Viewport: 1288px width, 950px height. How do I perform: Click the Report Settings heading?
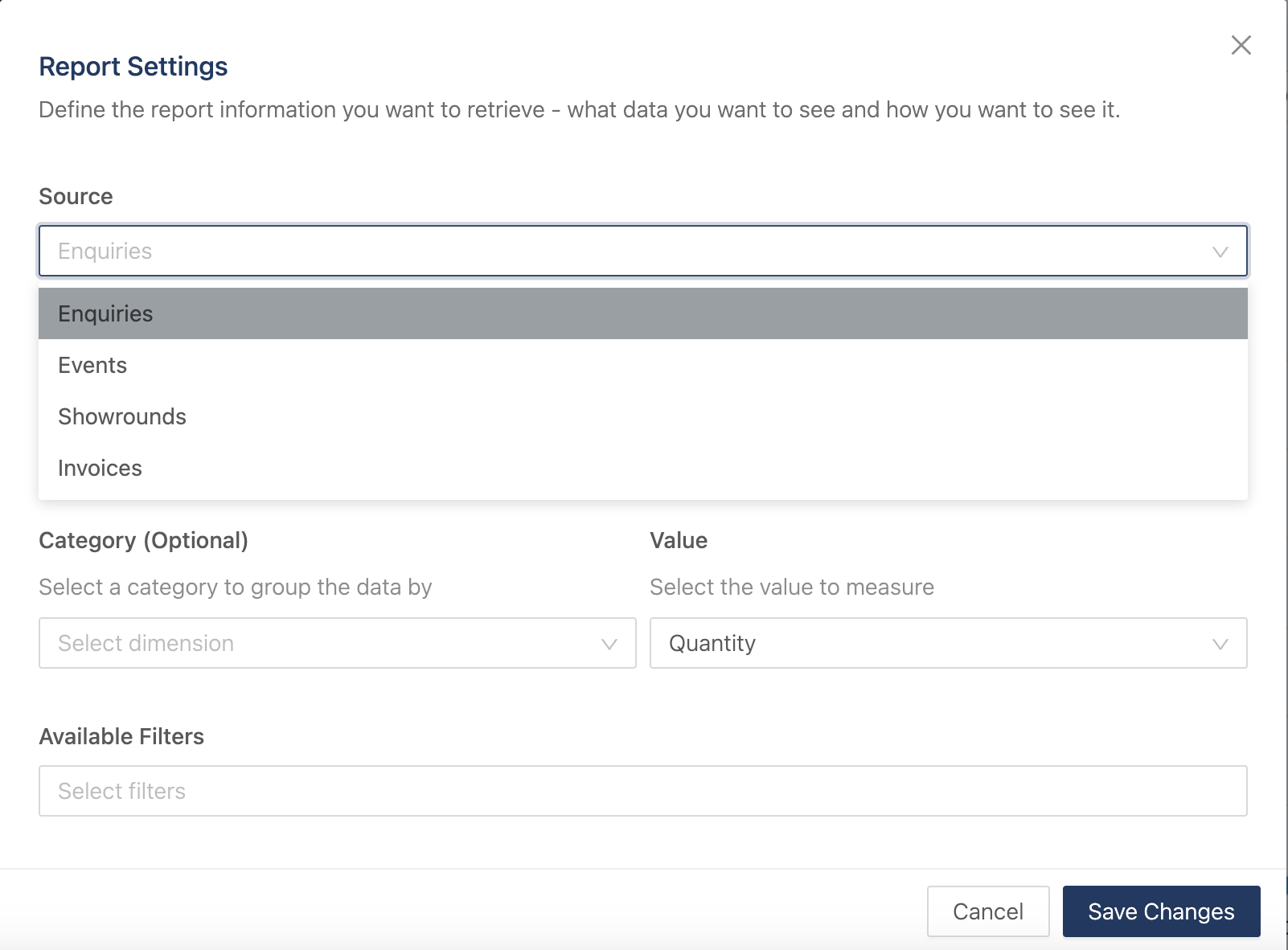click(x=133, y=66)
